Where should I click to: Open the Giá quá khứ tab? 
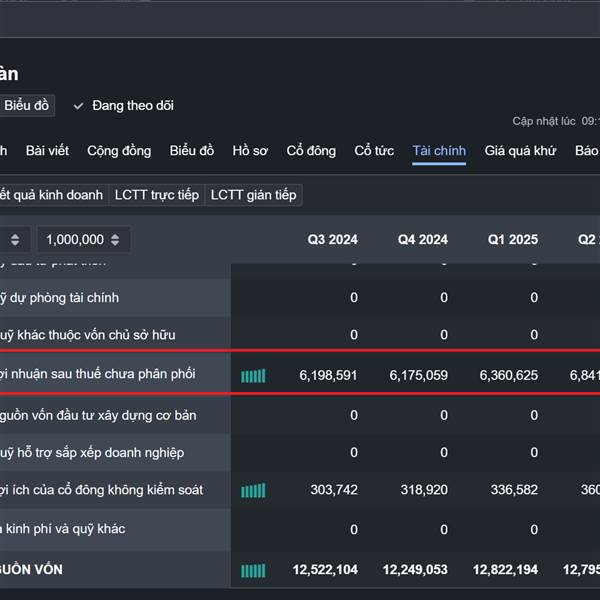pyautogui.click(x=520, y=151)
